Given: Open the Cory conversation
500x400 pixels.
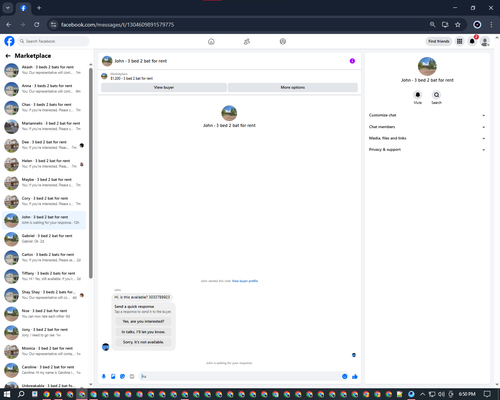Looking at the screenshot, I should [44, 201].
